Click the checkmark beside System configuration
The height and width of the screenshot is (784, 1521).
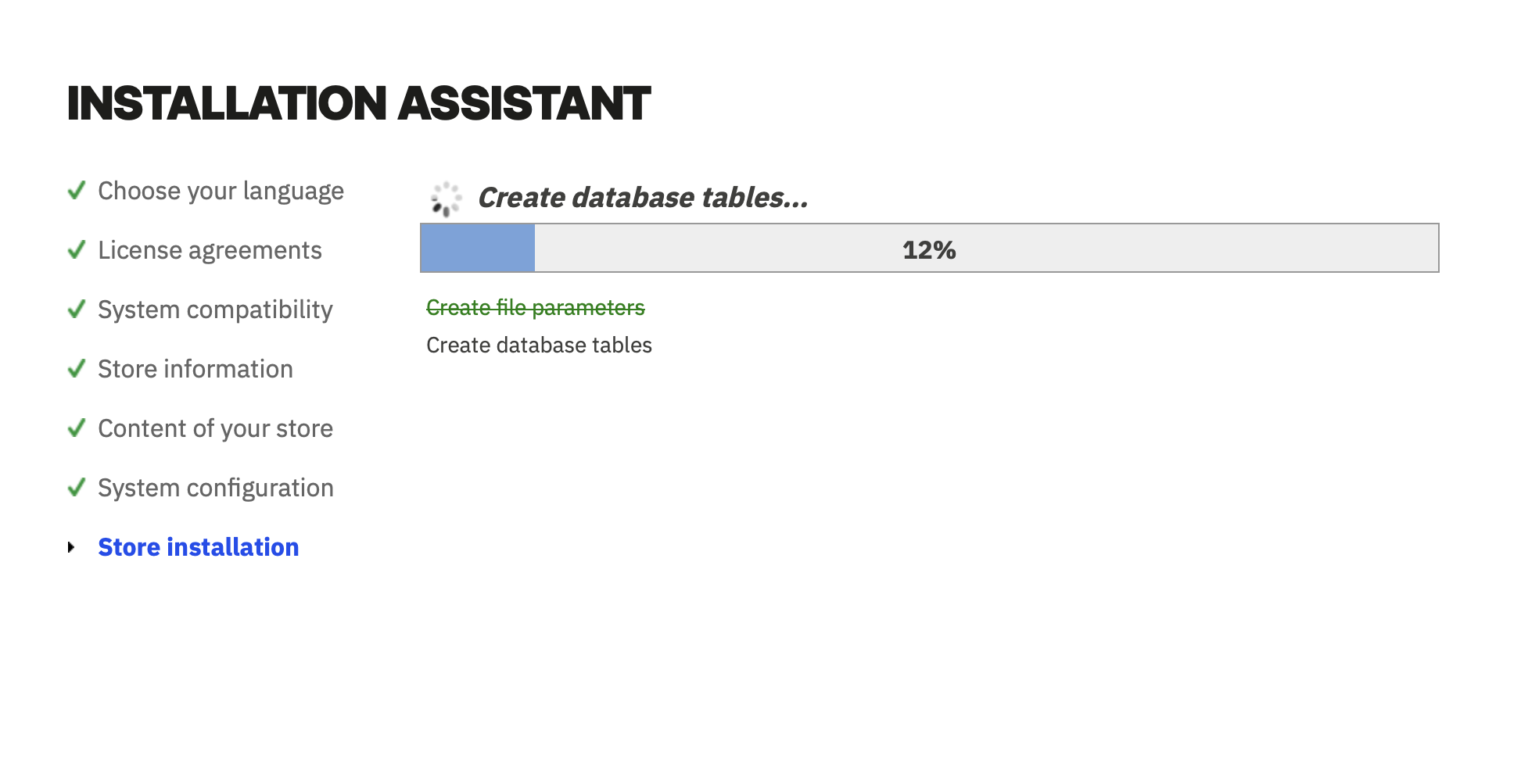click(77, 487)
